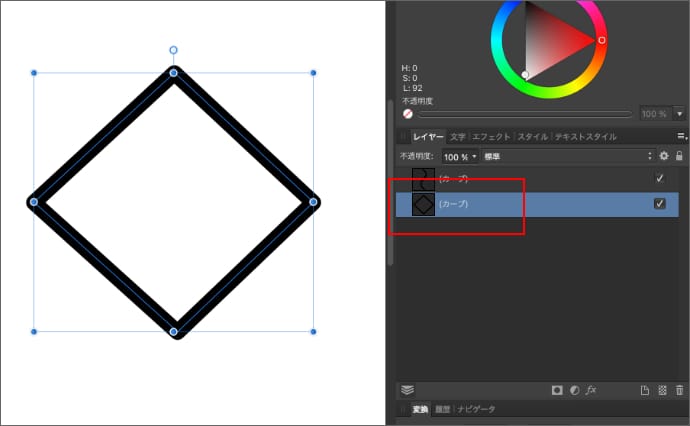Add an adjustment layer
The width and height of the screenshot is (690, 426).
tap(574, 390)
